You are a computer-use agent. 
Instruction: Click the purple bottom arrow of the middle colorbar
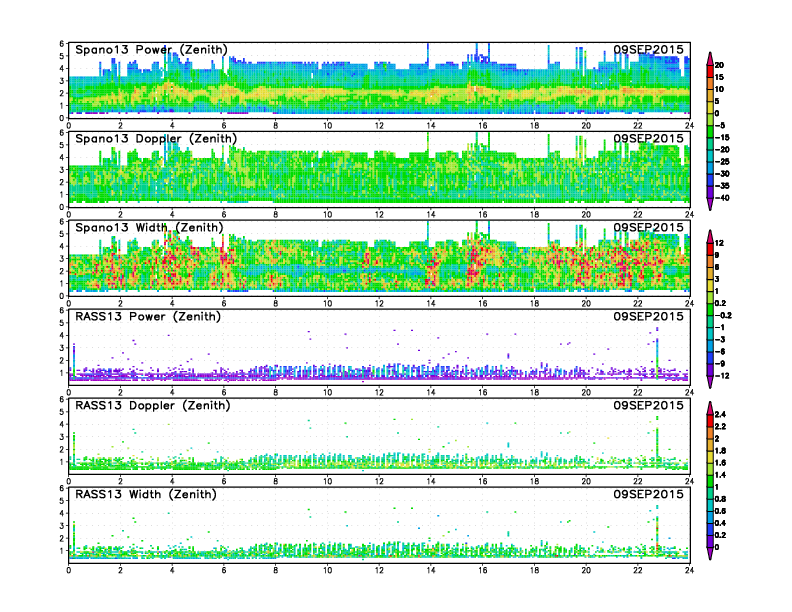point(710,382)
